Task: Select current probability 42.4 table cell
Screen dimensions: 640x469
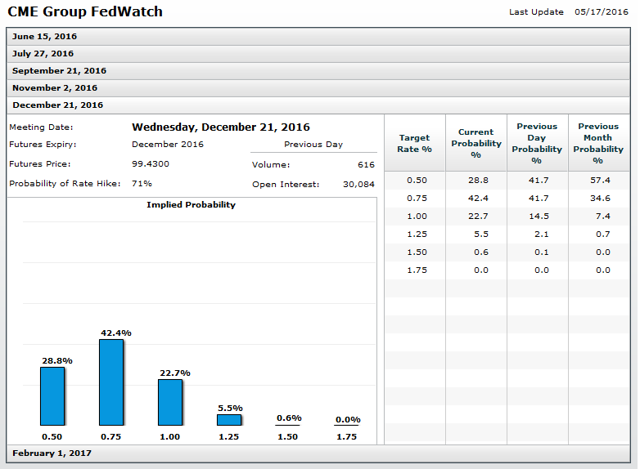Action: point(478,198)
